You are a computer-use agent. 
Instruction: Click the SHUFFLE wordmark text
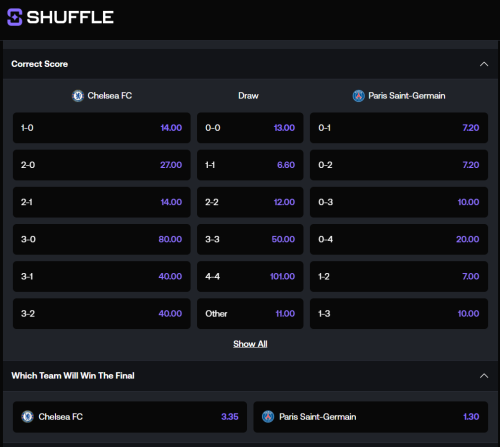(70, 17)
